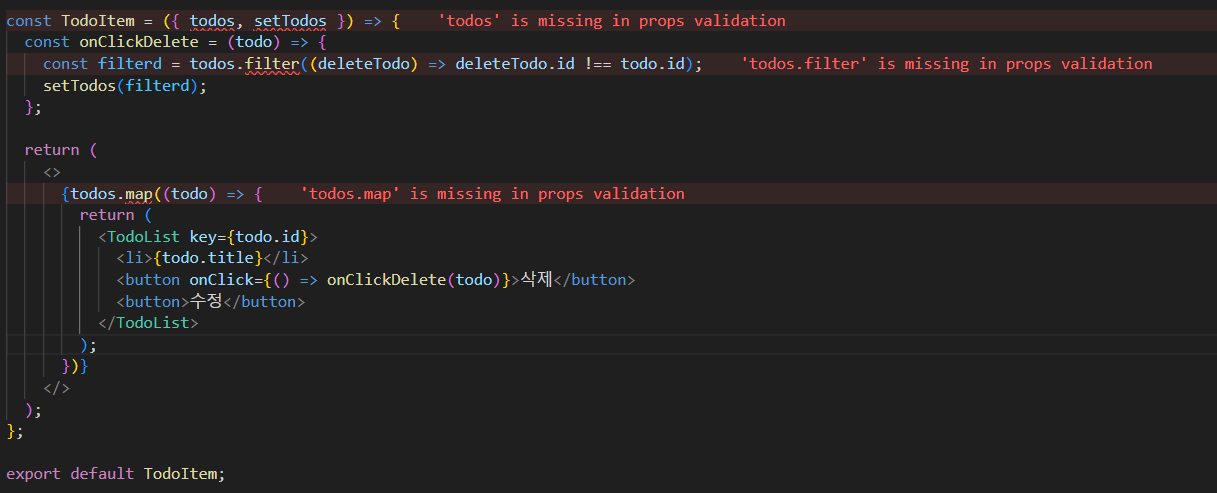Click the 수정 button text
Viewport: 1217px width, 493px height.
point(207,301)
